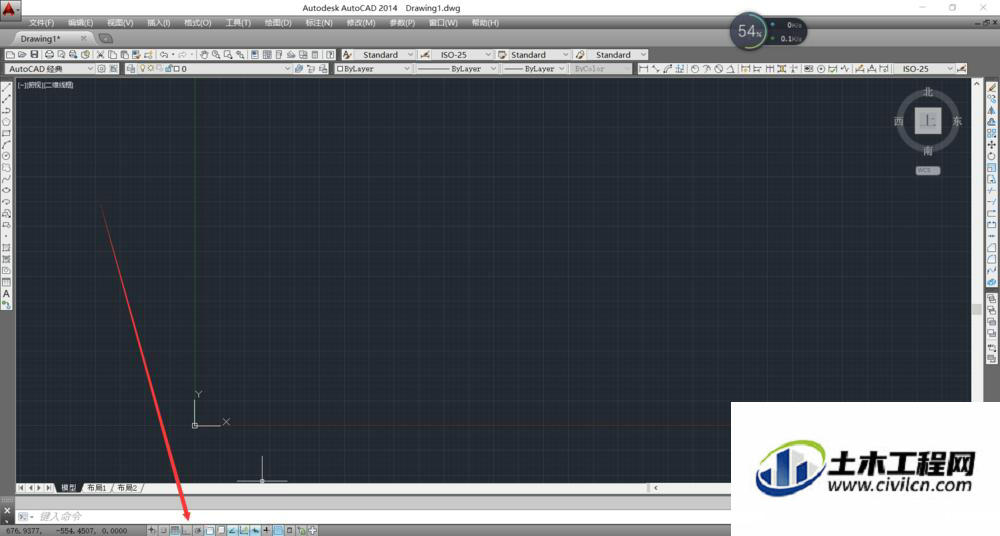Click the new drawing tab icon beside Drawing1
This screenshot has width=1000, height=536.
click(x=105, y=39)
